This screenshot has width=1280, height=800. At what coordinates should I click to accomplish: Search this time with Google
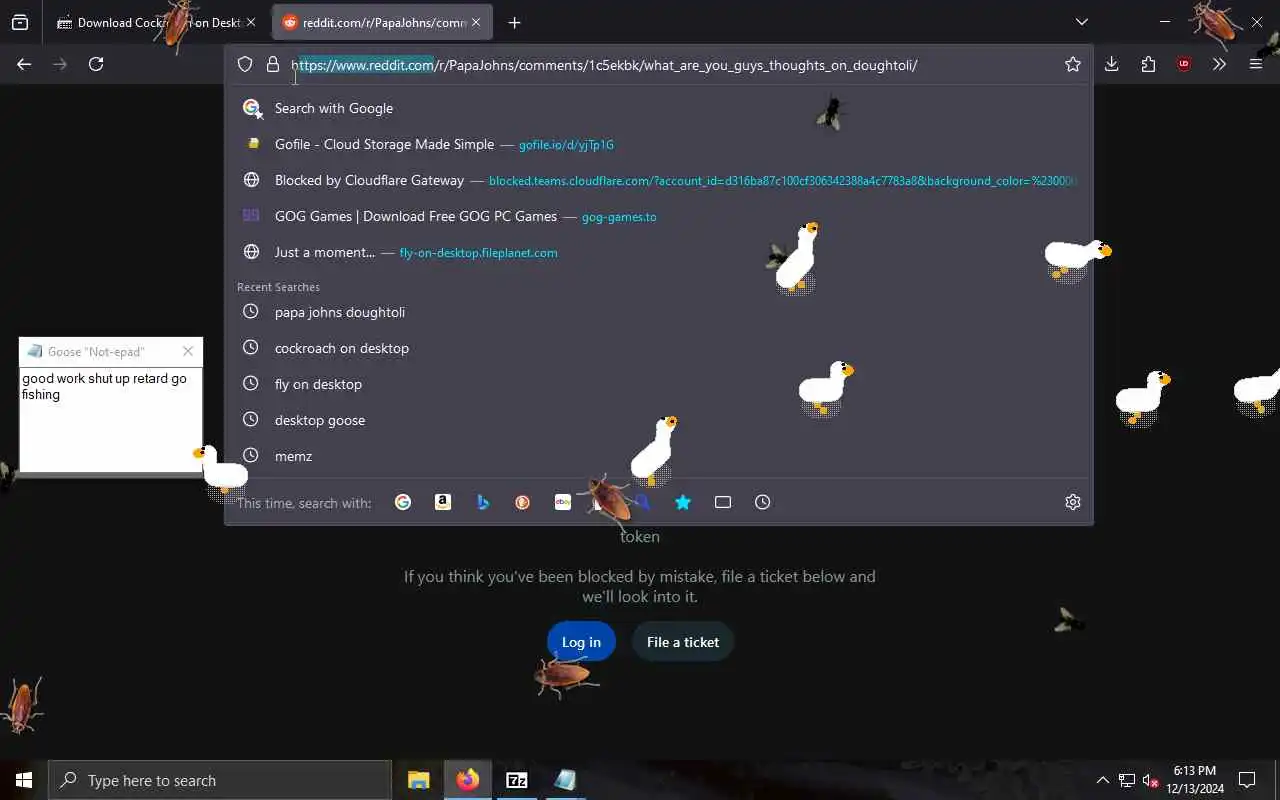point(403,502)
